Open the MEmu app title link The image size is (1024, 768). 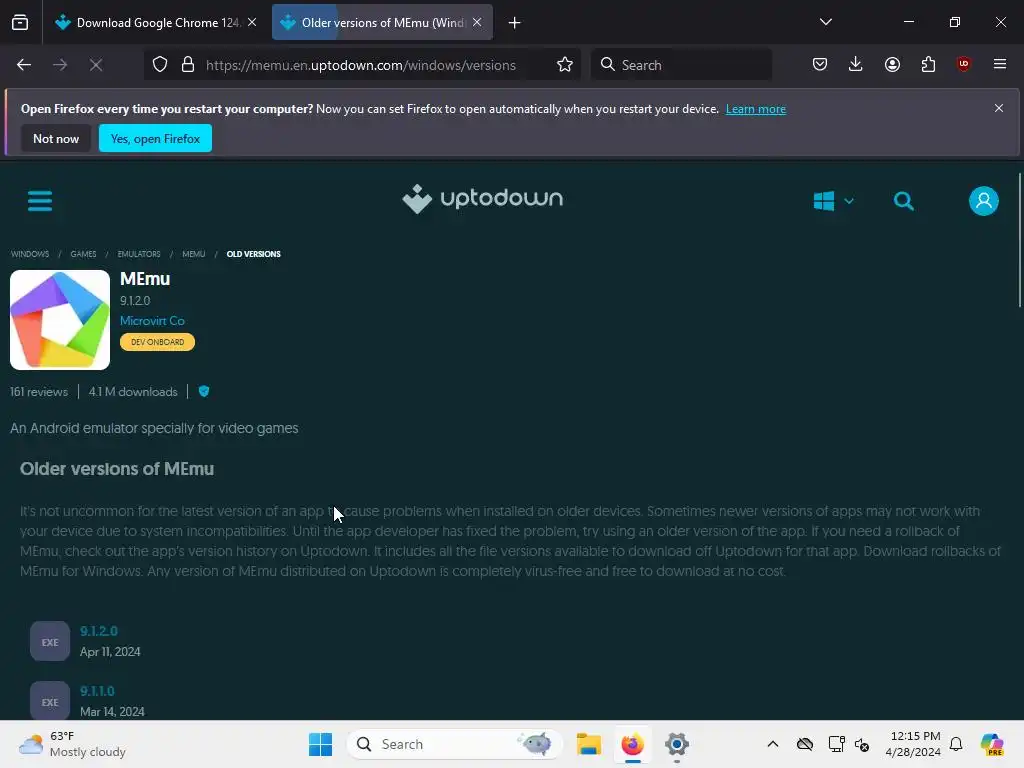[145, 279]
